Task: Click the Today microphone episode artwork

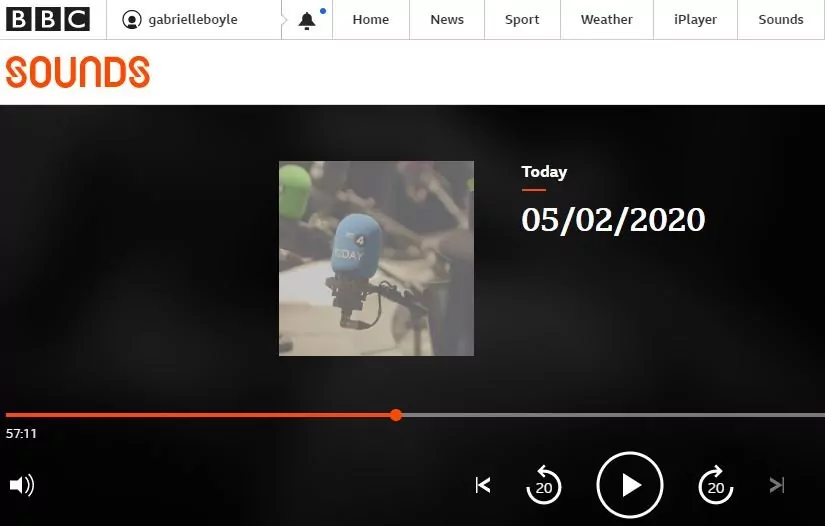Action: coord(376,258)
